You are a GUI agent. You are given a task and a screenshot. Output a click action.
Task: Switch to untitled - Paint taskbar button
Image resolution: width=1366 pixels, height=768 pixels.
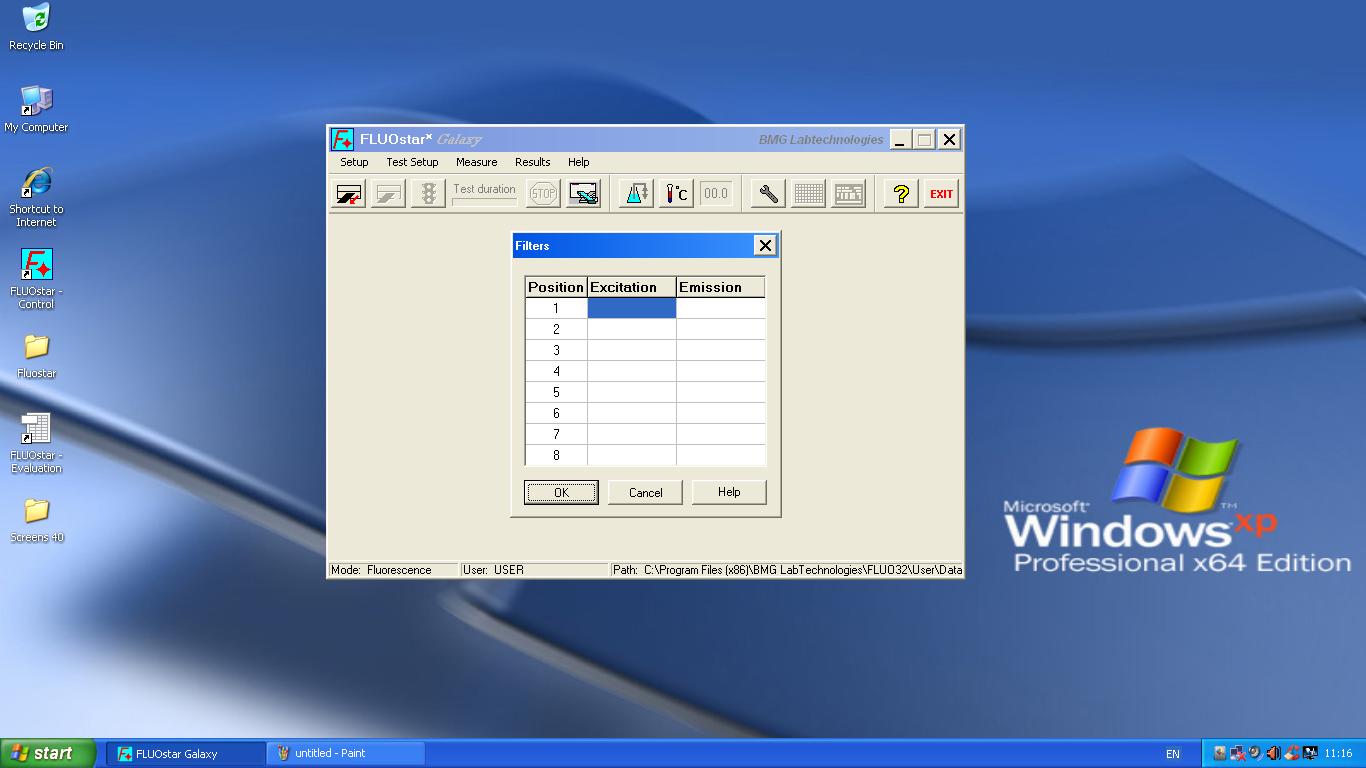coord(346,753)
